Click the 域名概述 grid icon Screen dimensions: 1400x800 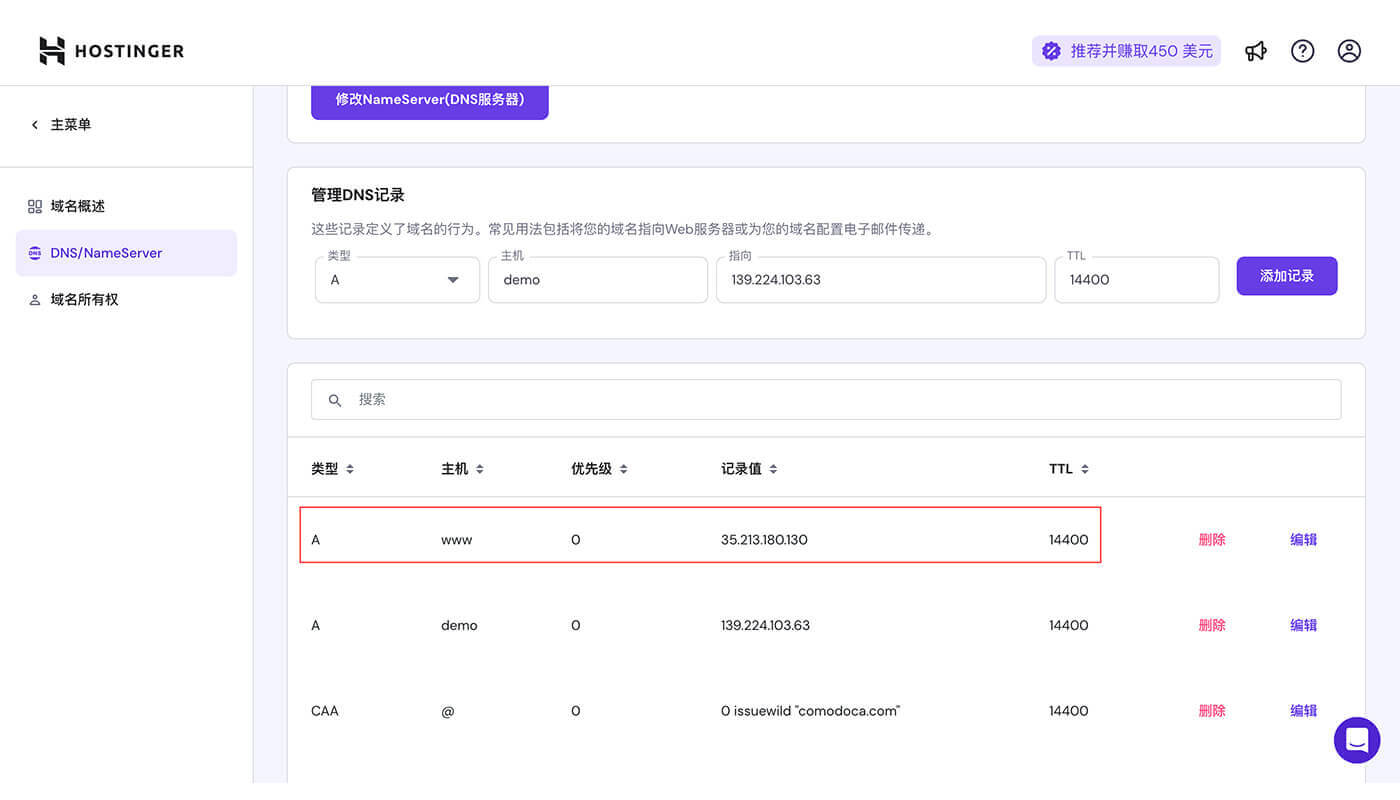(x=35, y=206)
